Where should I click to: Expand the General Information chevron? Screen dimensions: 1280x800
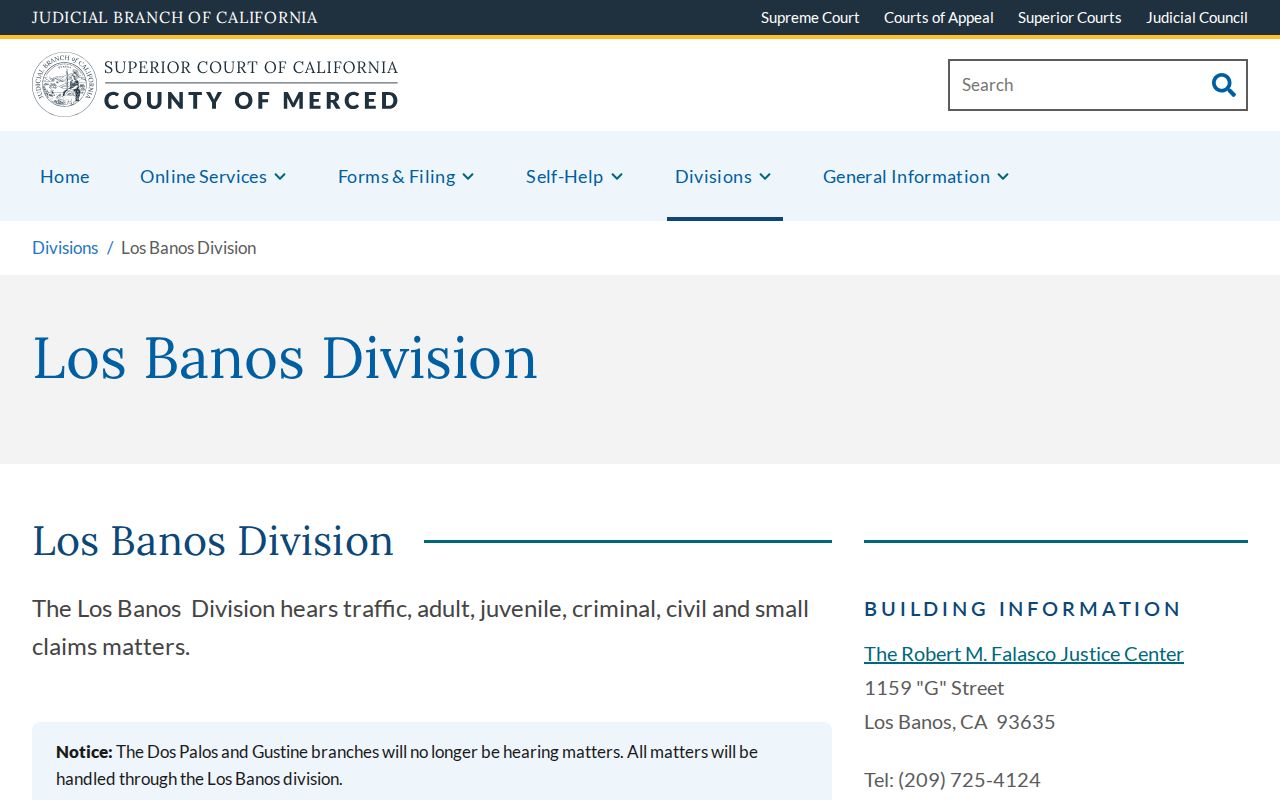click(1003, 177)
